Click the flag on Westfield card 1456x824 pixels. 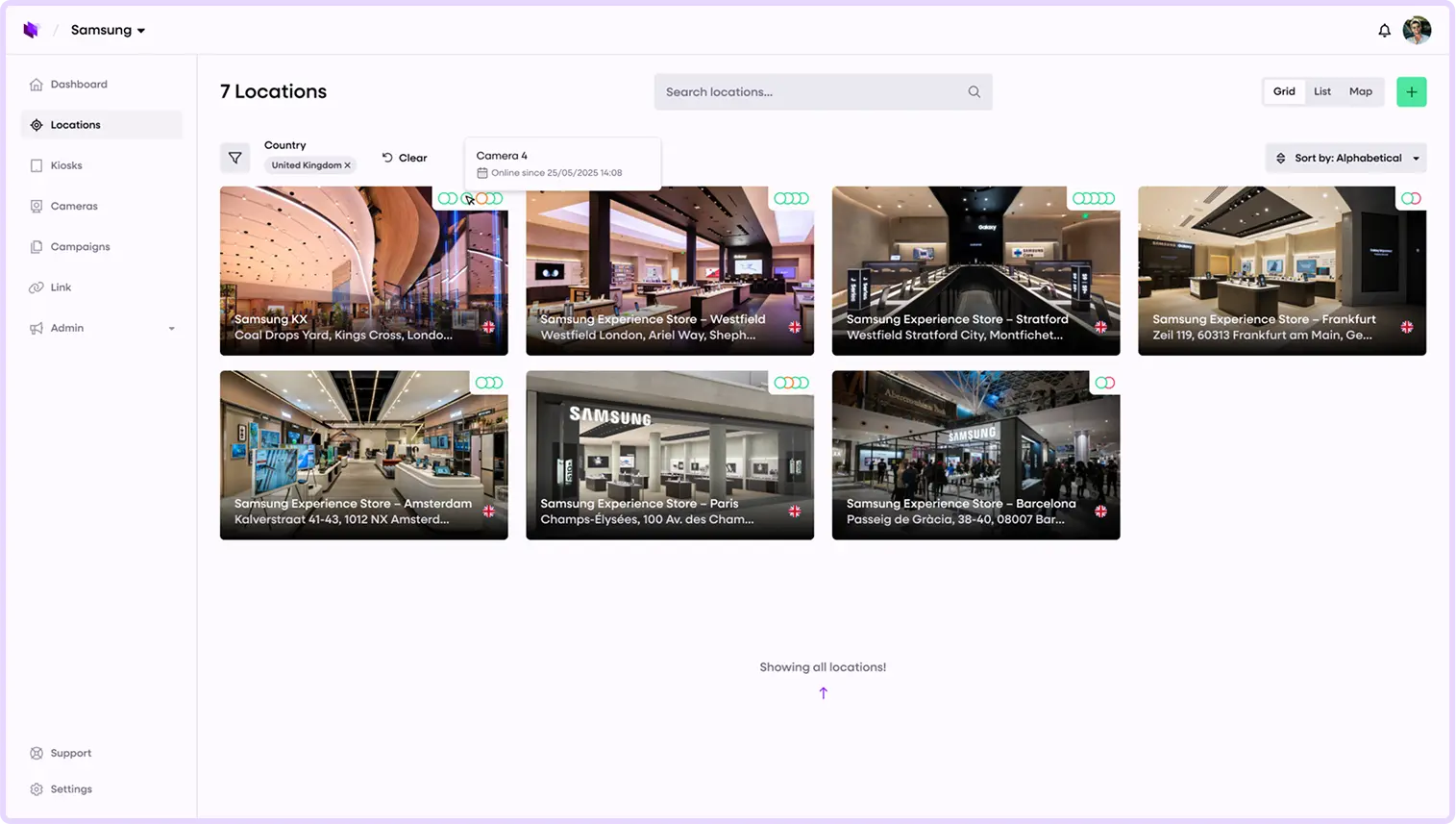[x=795, y=327]
